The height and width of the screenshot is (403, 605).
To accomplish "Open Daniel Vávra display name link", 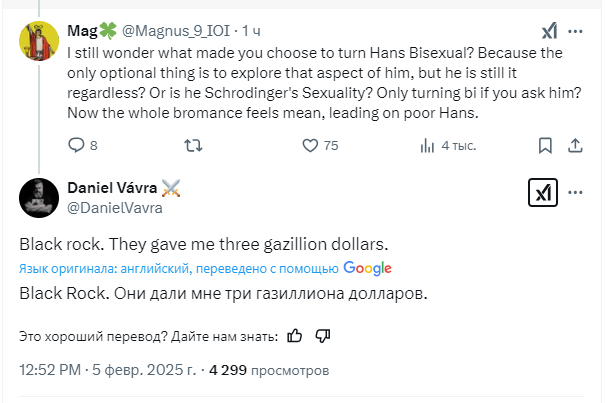I will click(111, 188).
